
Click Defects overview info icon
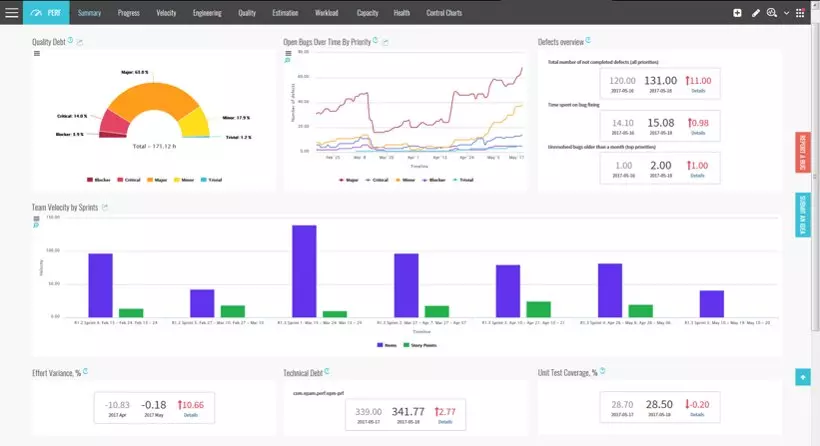pyautogui.click(x=588, y=40)
